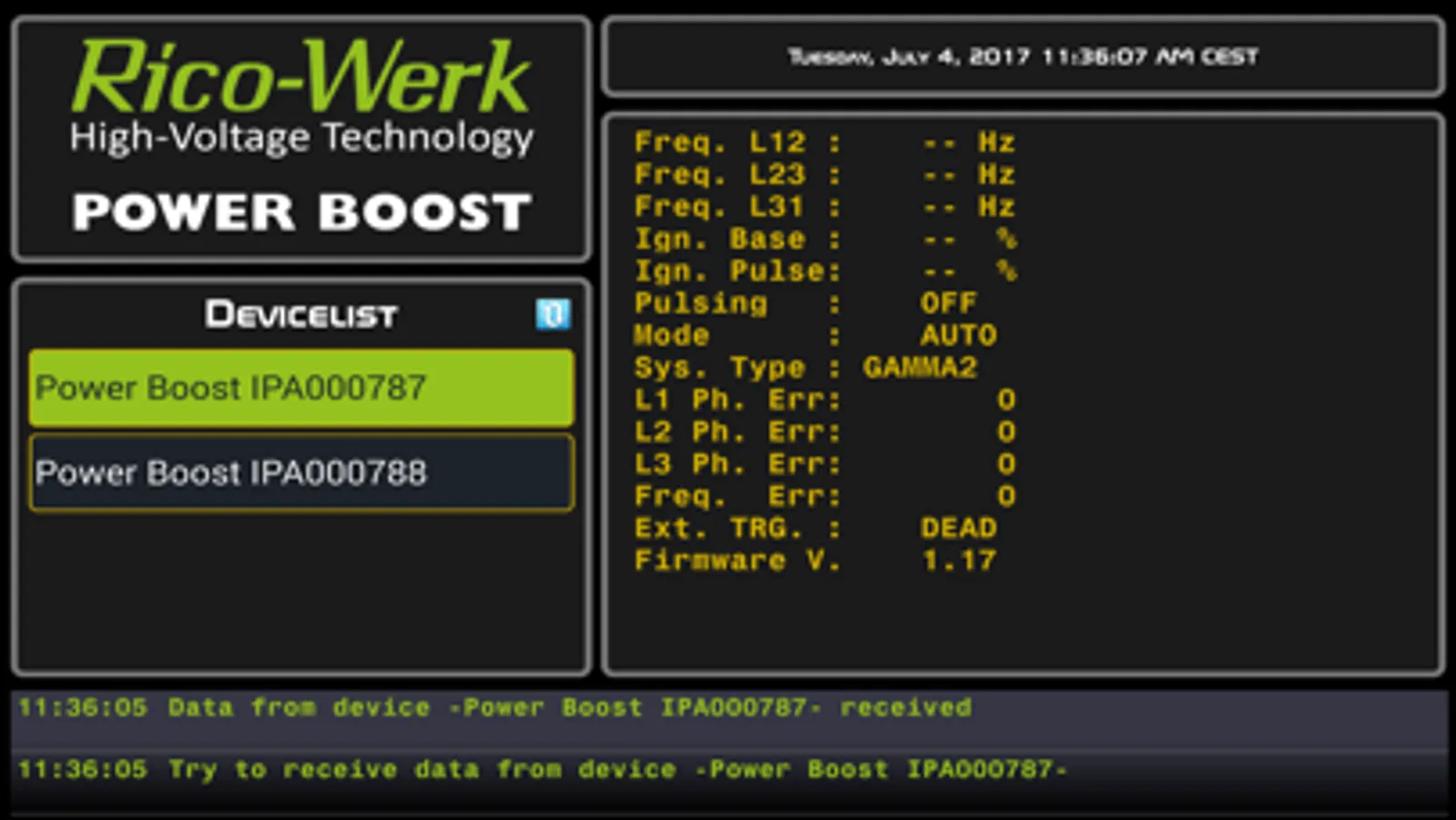Click the L3 Ph. Err row

(x=824, y=464)
